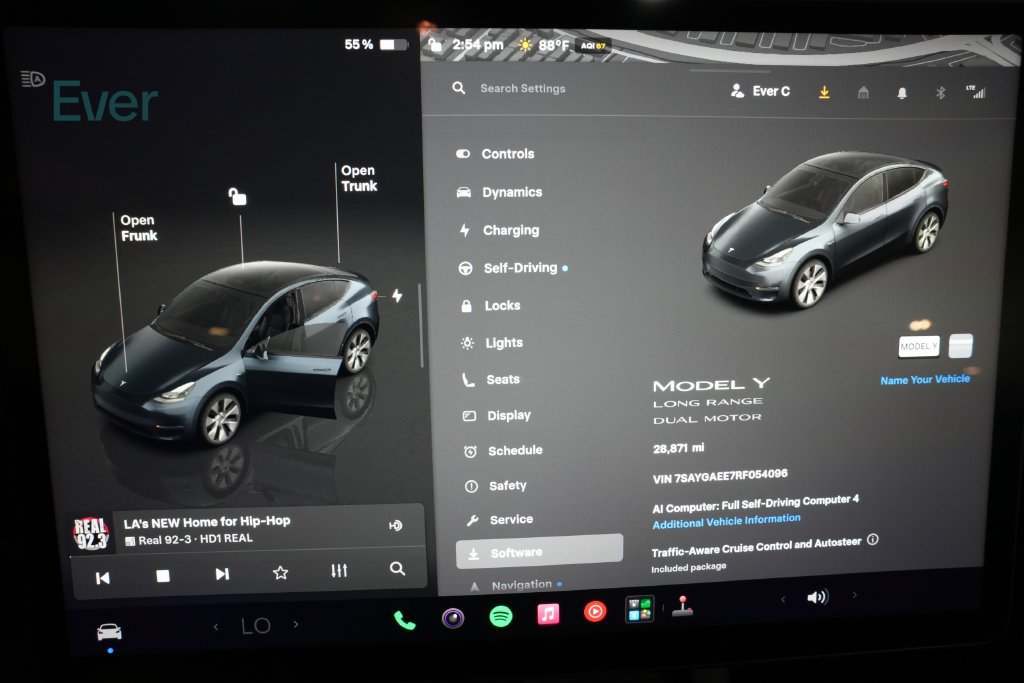The image size is (1024, 683).
Task: Launch Apple Music from the dock
Action: tap(548, 614)
